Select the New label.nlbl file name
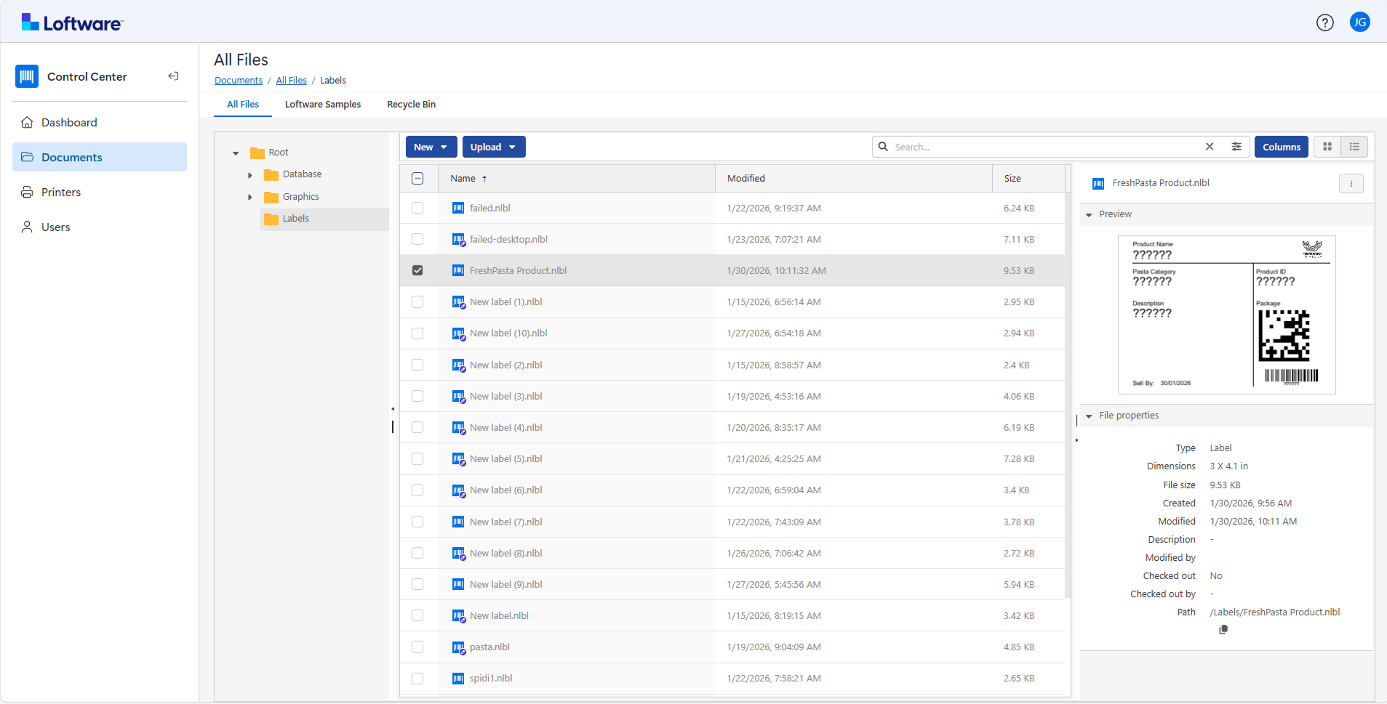Viewport: 1387px width, 704px height. pyautogui.click(x=499, y=616)
